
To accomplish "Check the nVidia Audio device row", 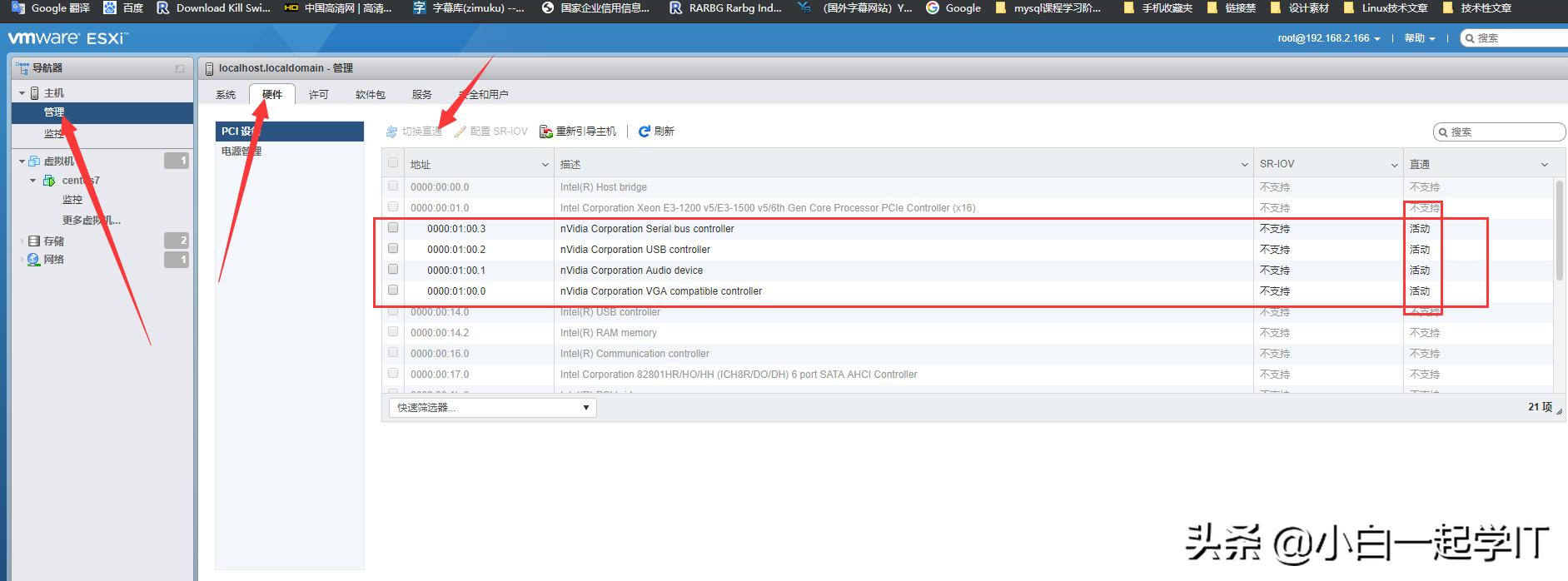I will pyautogui.click(x=393, y=269).
